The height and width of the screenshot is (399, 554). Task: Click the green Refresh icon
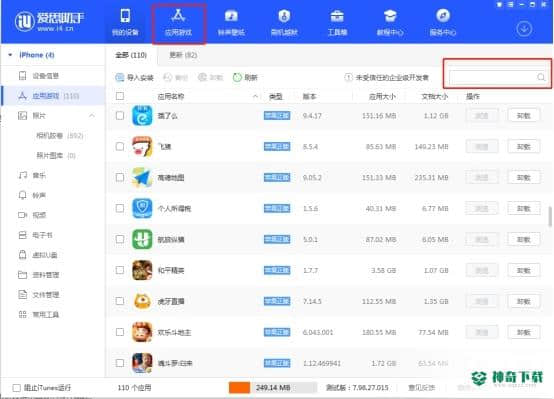point(237,77)
